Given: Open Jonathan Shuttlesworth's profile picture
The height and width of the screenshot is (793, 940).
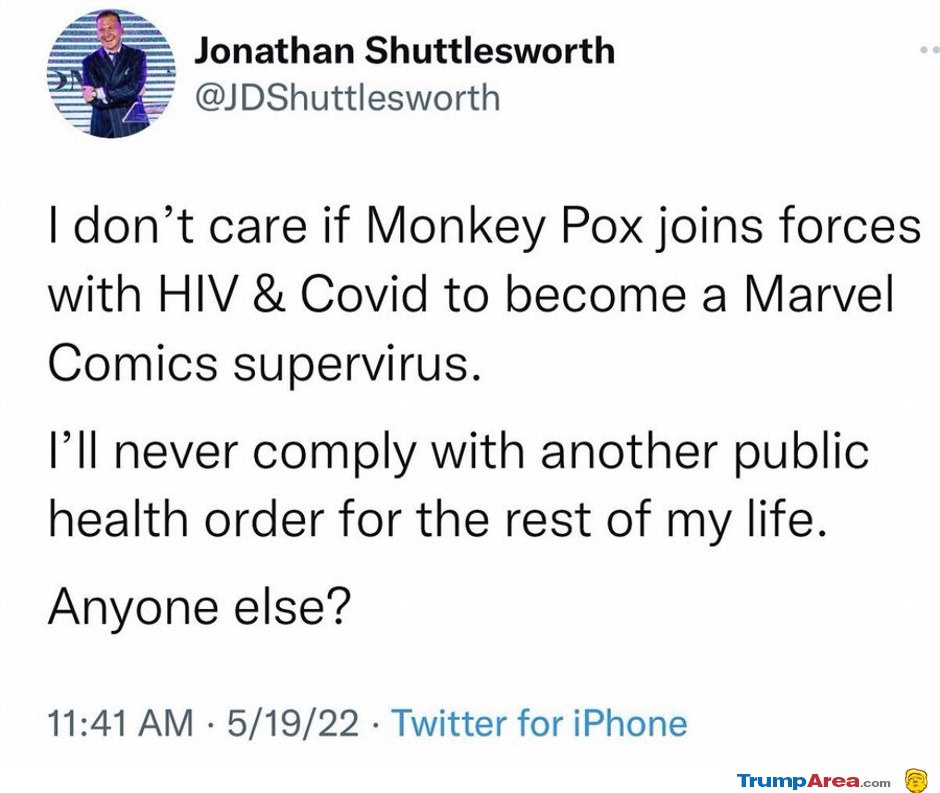Looking at the screenshot, I should pos(111,73).
